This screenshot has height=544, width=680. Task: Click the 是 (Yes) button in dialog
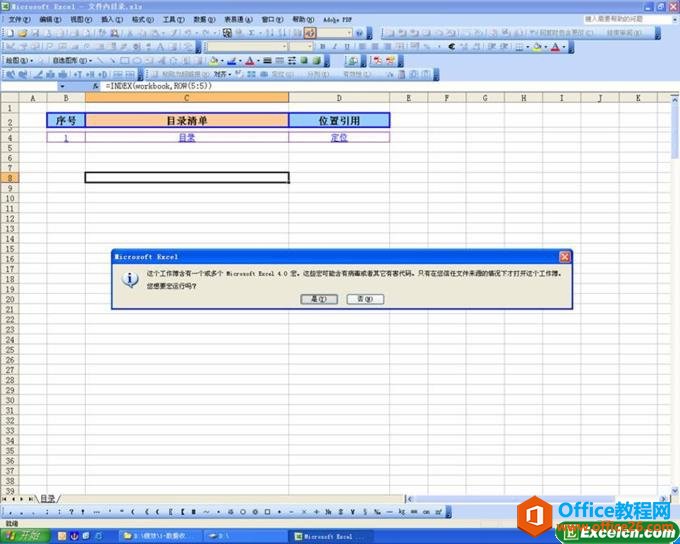tap(319, 299)
